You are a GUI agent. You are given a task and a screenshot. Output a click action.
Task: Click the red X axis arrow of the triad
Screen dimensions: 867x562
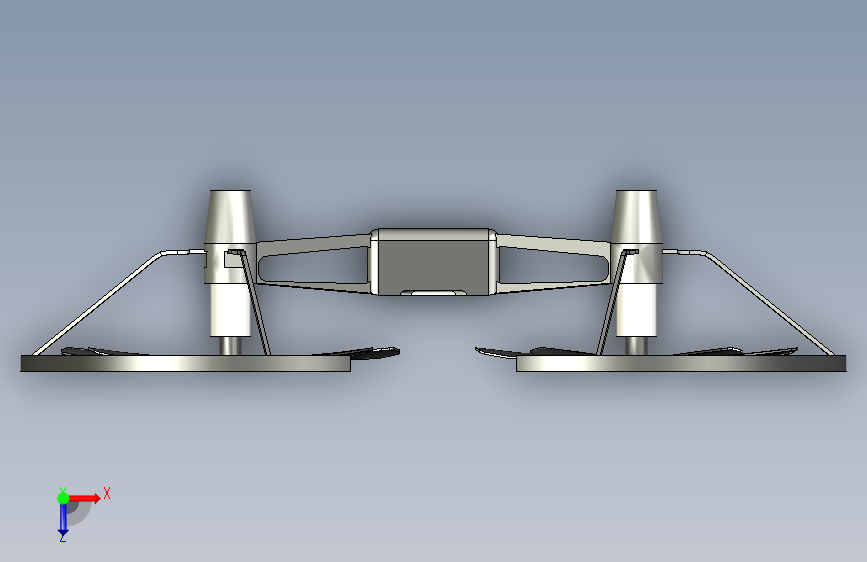click(84, 498)
